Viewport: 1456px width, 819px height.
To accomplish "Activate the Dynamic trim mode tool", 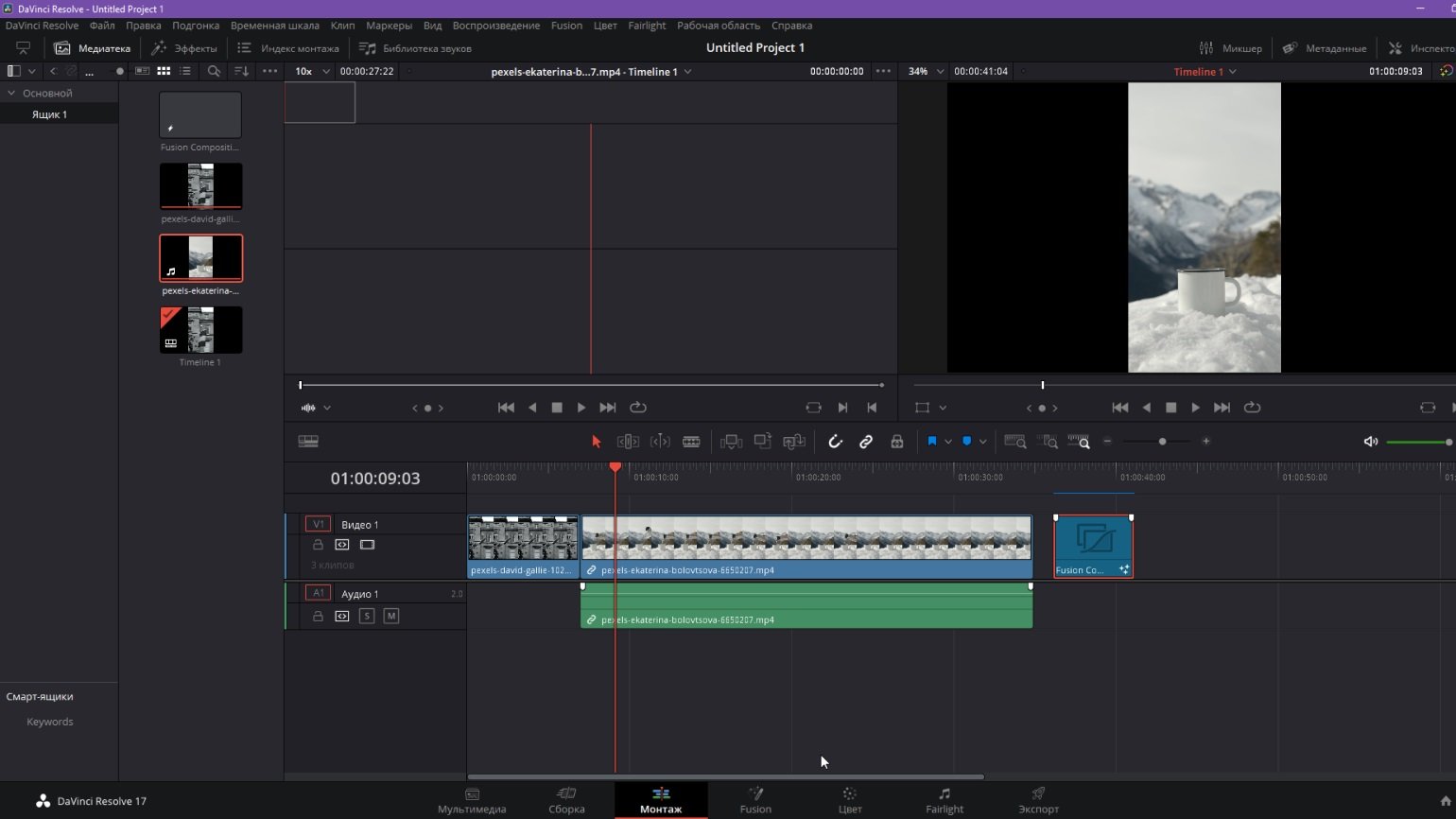I will (660, 442).
